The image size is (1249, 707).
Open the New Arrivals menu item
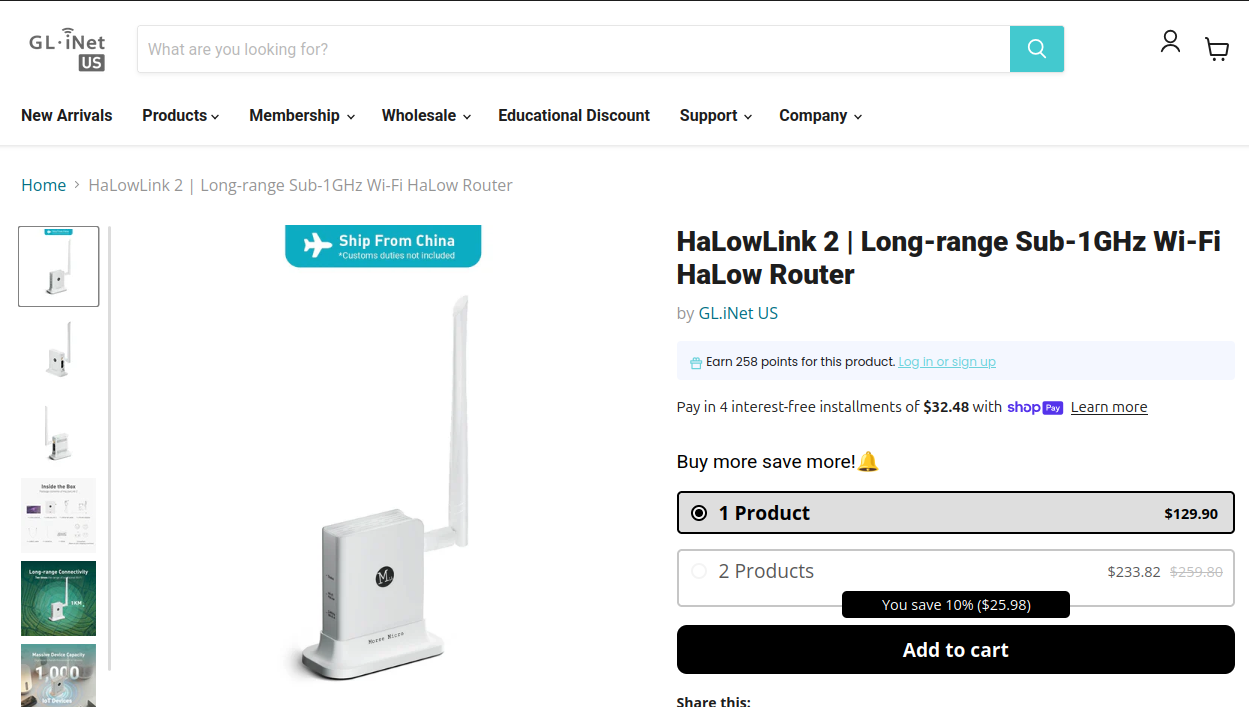(67, 116)
